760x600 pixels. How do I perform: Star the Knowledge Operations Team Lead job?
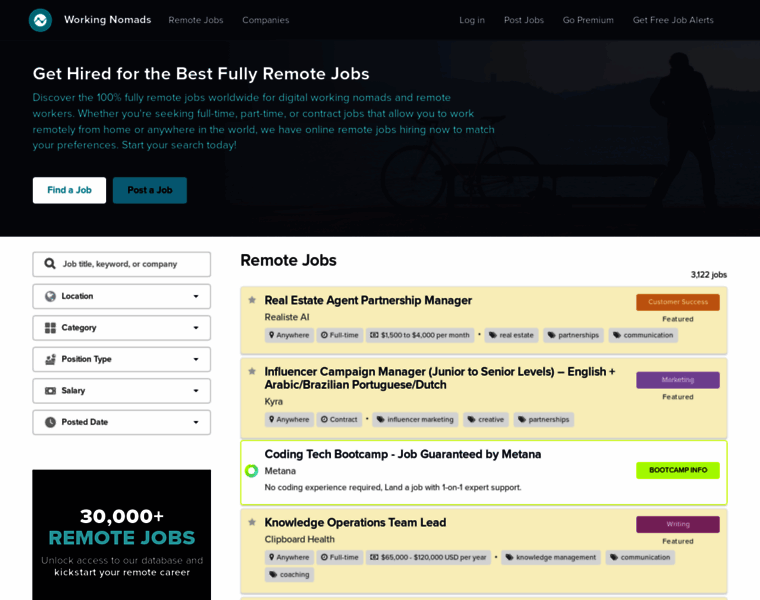pos(252,522)
